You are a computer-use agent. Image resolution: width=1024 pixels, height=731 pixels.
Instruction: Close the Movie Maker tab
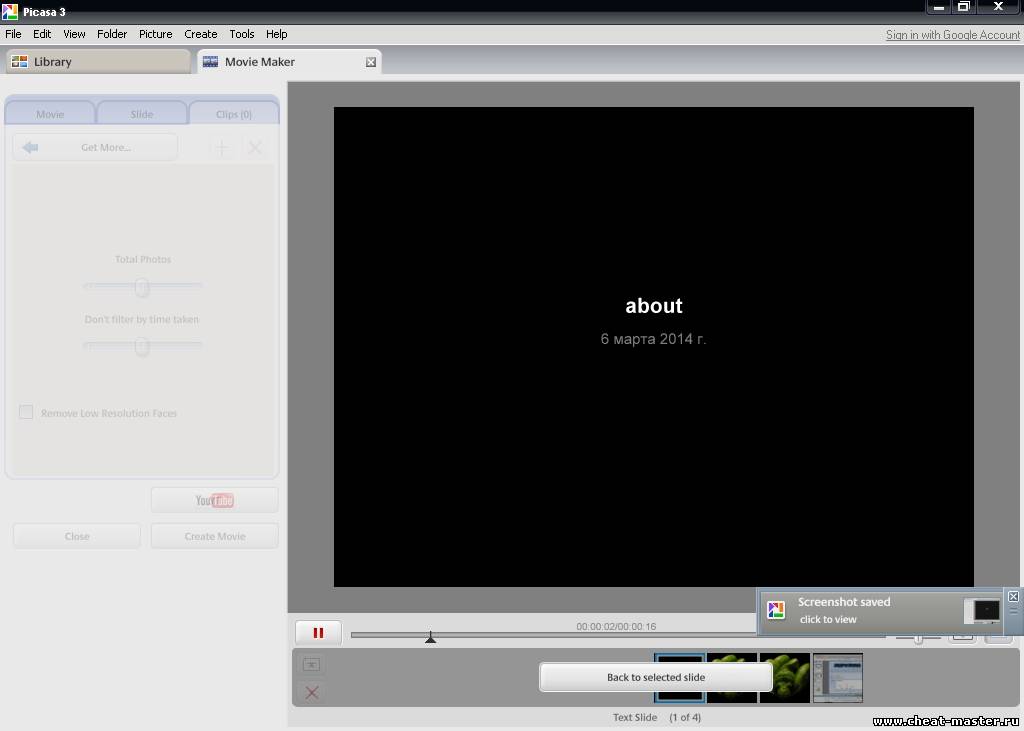click(371, 62)
